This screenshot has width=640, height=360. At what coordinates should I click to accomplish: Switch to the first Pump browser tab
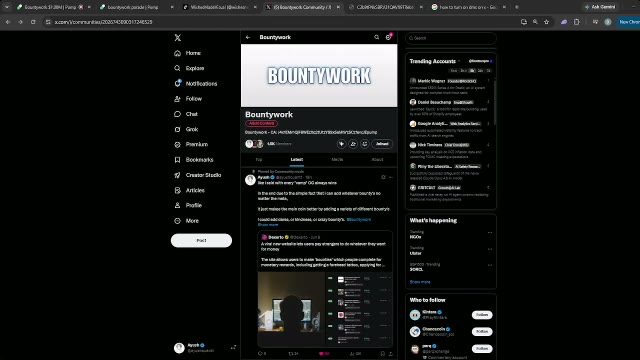[50, 7]
